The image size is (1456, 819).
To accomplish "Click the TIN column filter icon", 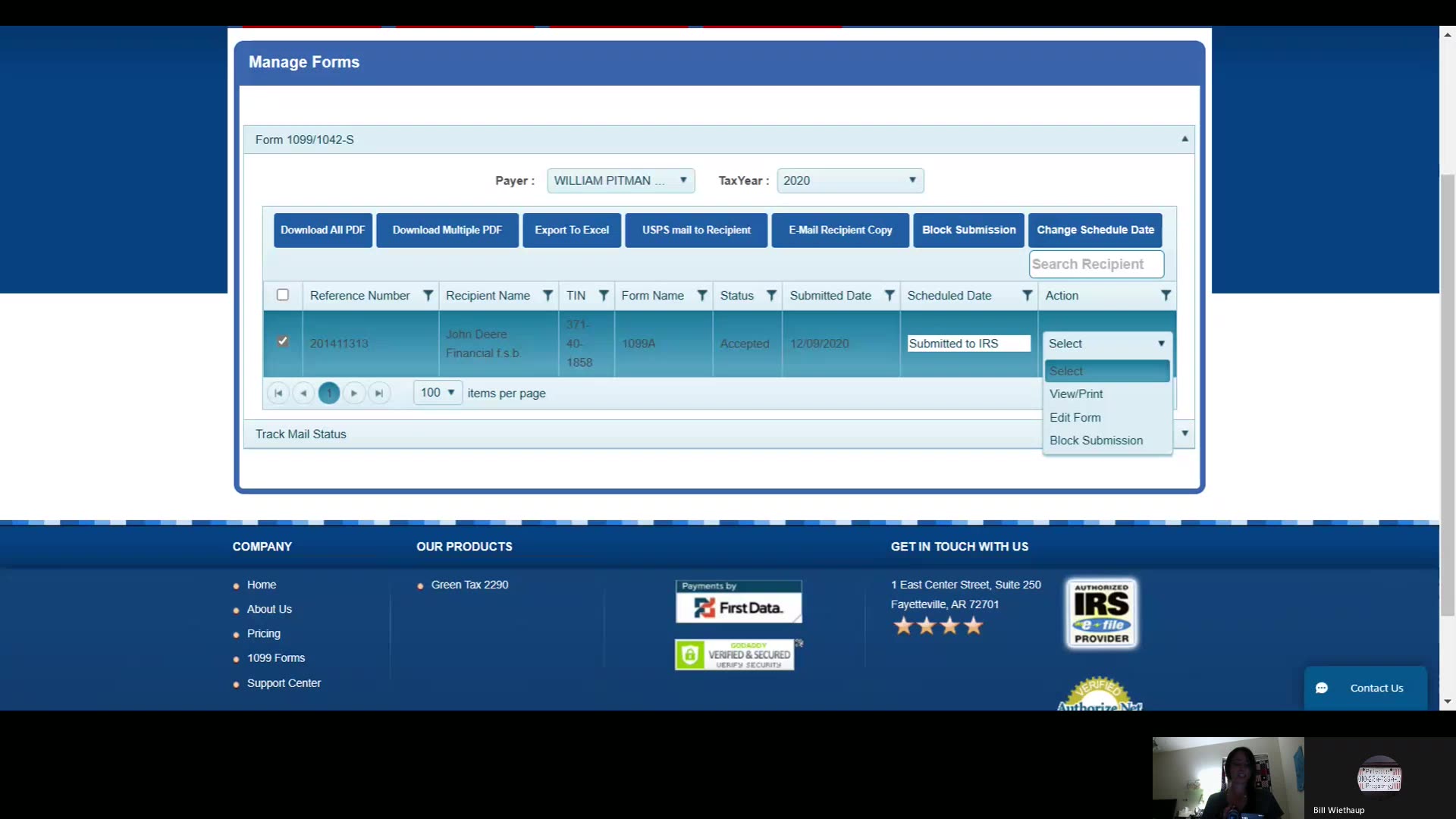I will point(604,296).
